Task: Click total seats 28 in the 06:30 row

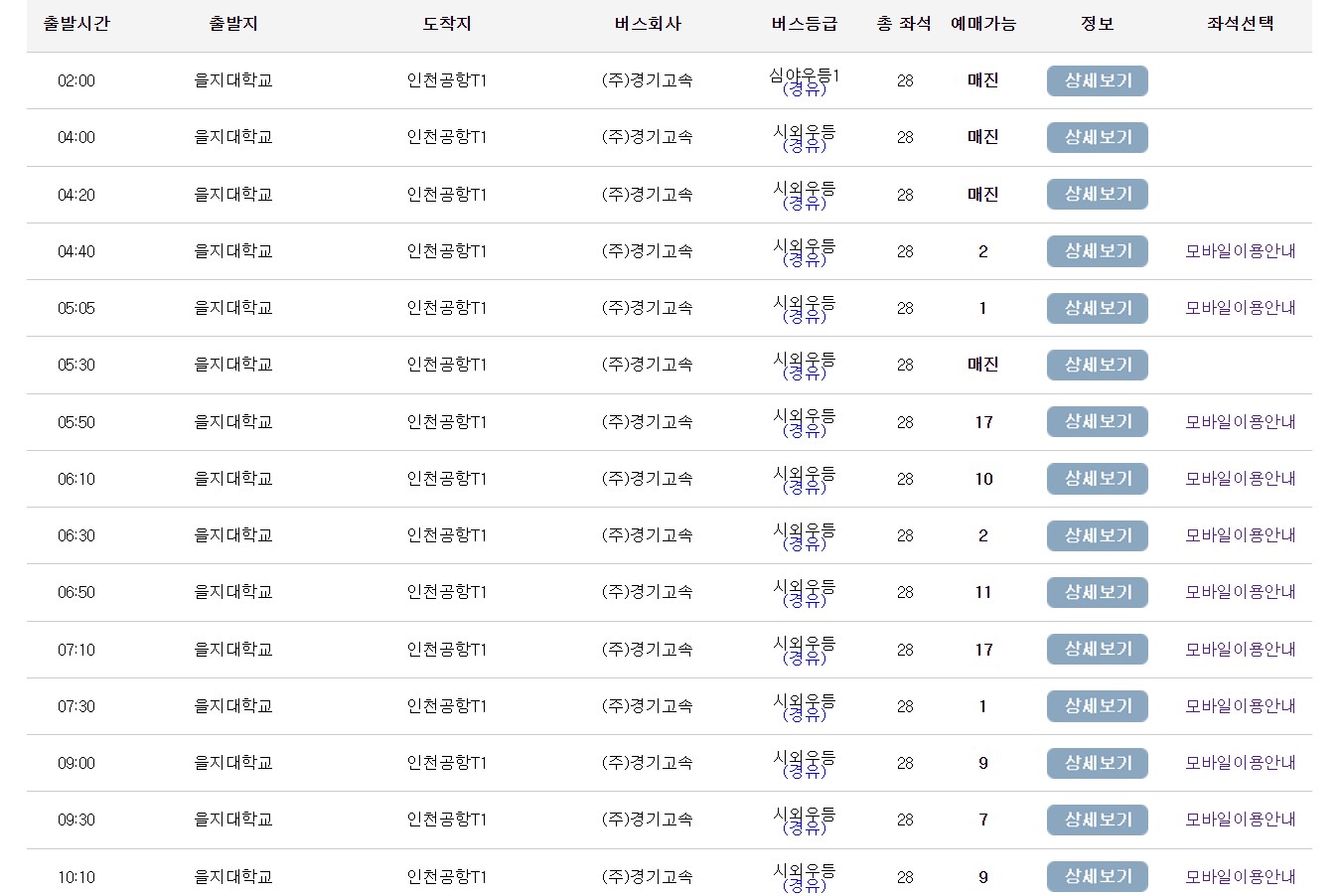Action: pos(905,535)
